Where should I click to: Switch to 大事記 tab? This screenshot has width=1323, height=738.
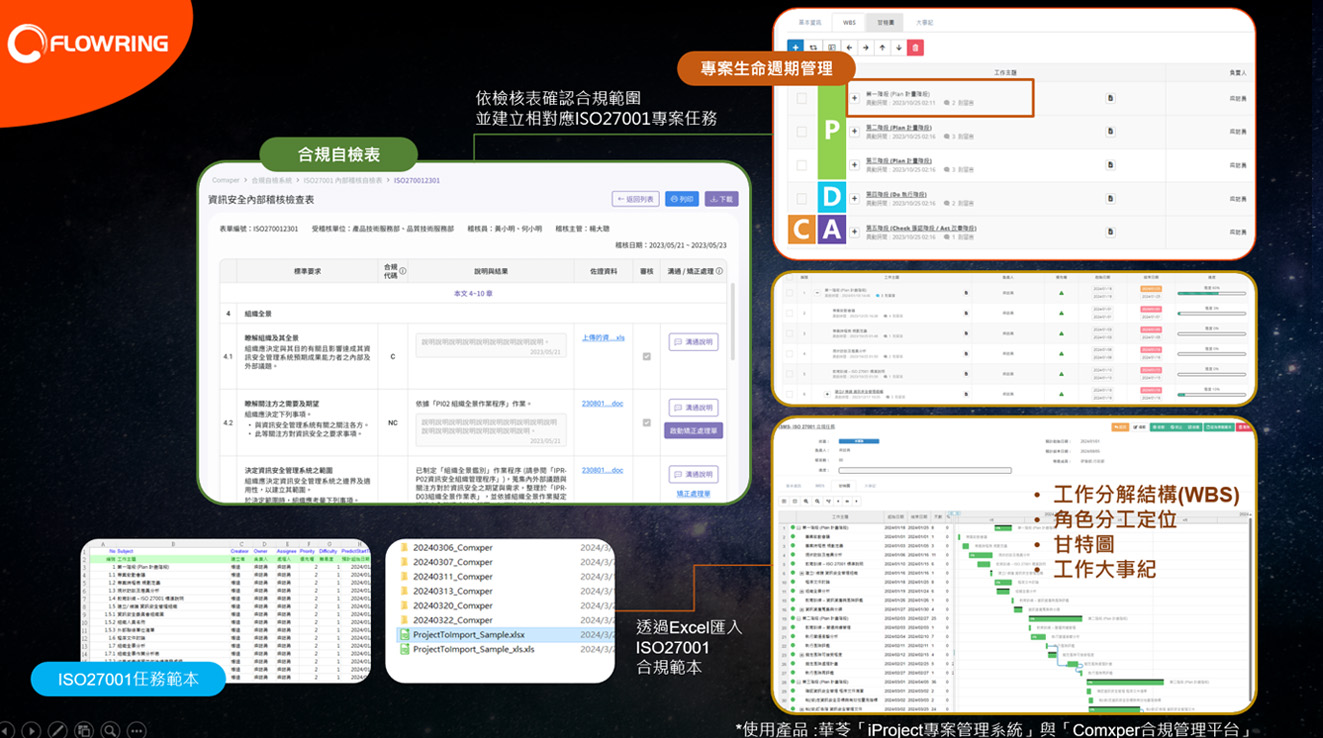point(925,21)
